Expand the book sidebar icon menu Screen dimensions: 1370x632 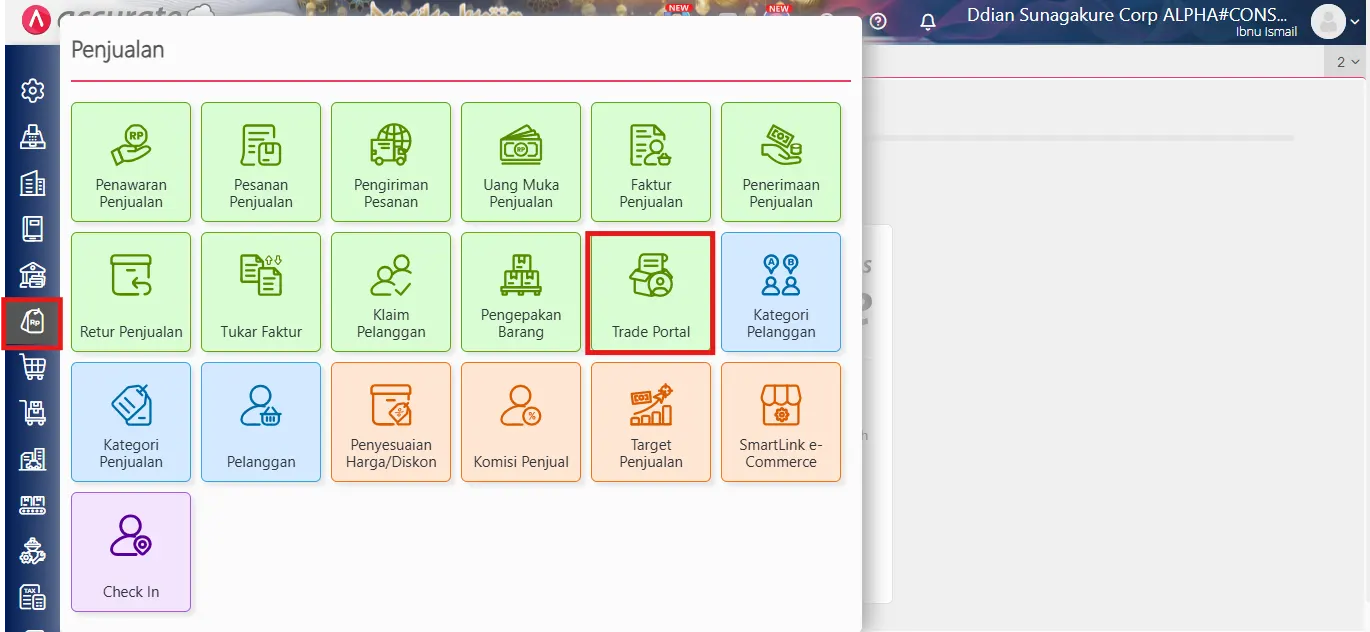pyautogui.click(x=32, y=228)
